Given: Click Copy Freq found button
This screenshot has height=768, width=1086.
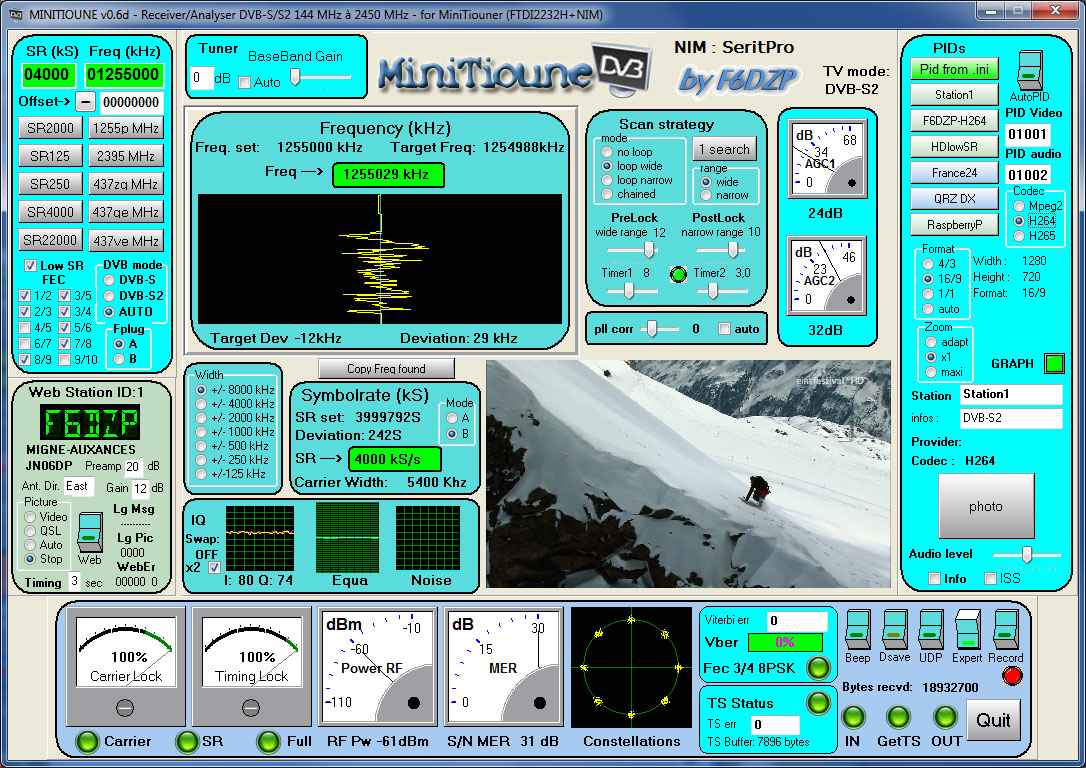Looking at the screenshot, I should click(x=386, y=368).
